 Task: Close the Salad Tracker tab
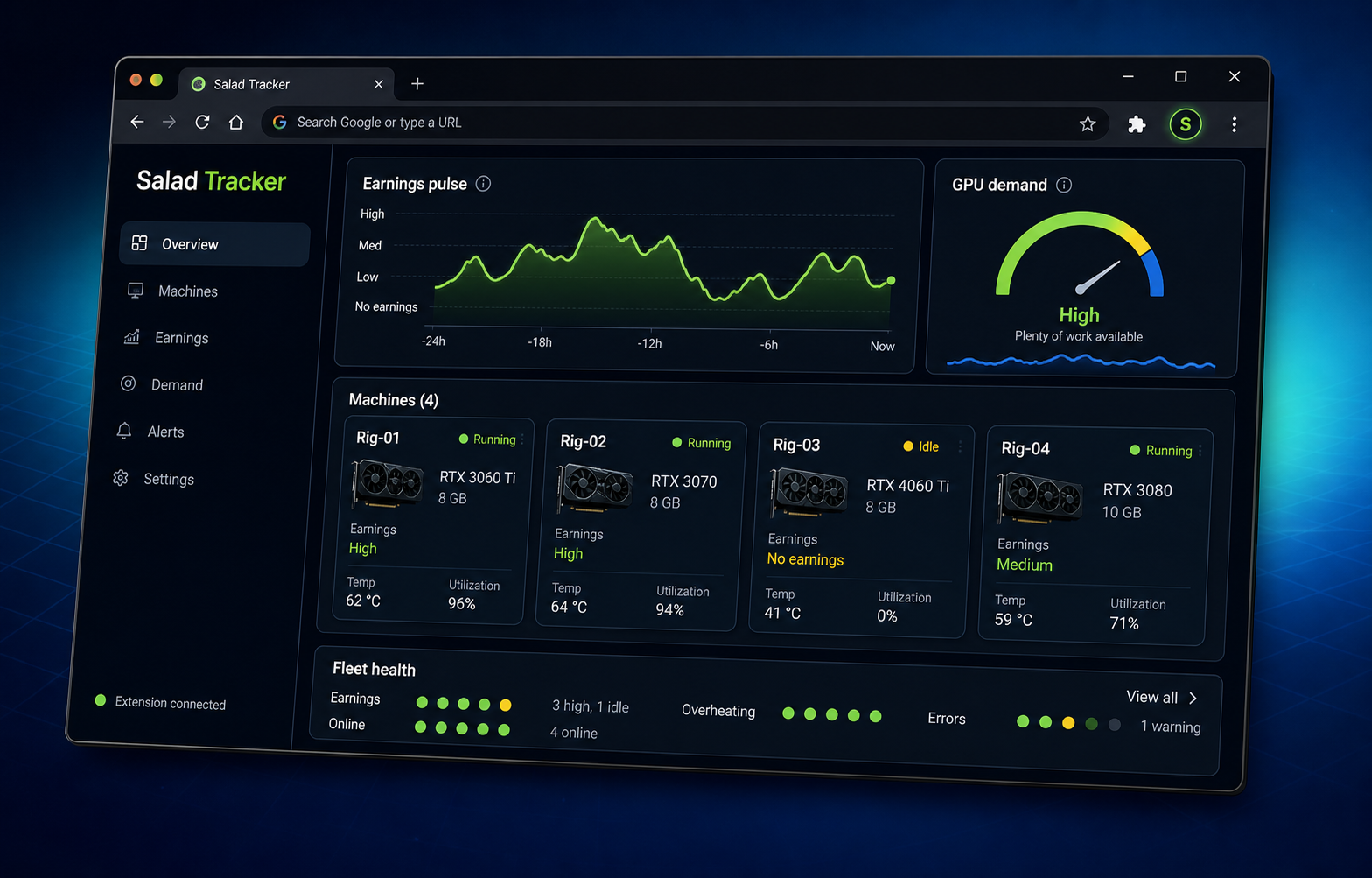click(x=378, y=84)
